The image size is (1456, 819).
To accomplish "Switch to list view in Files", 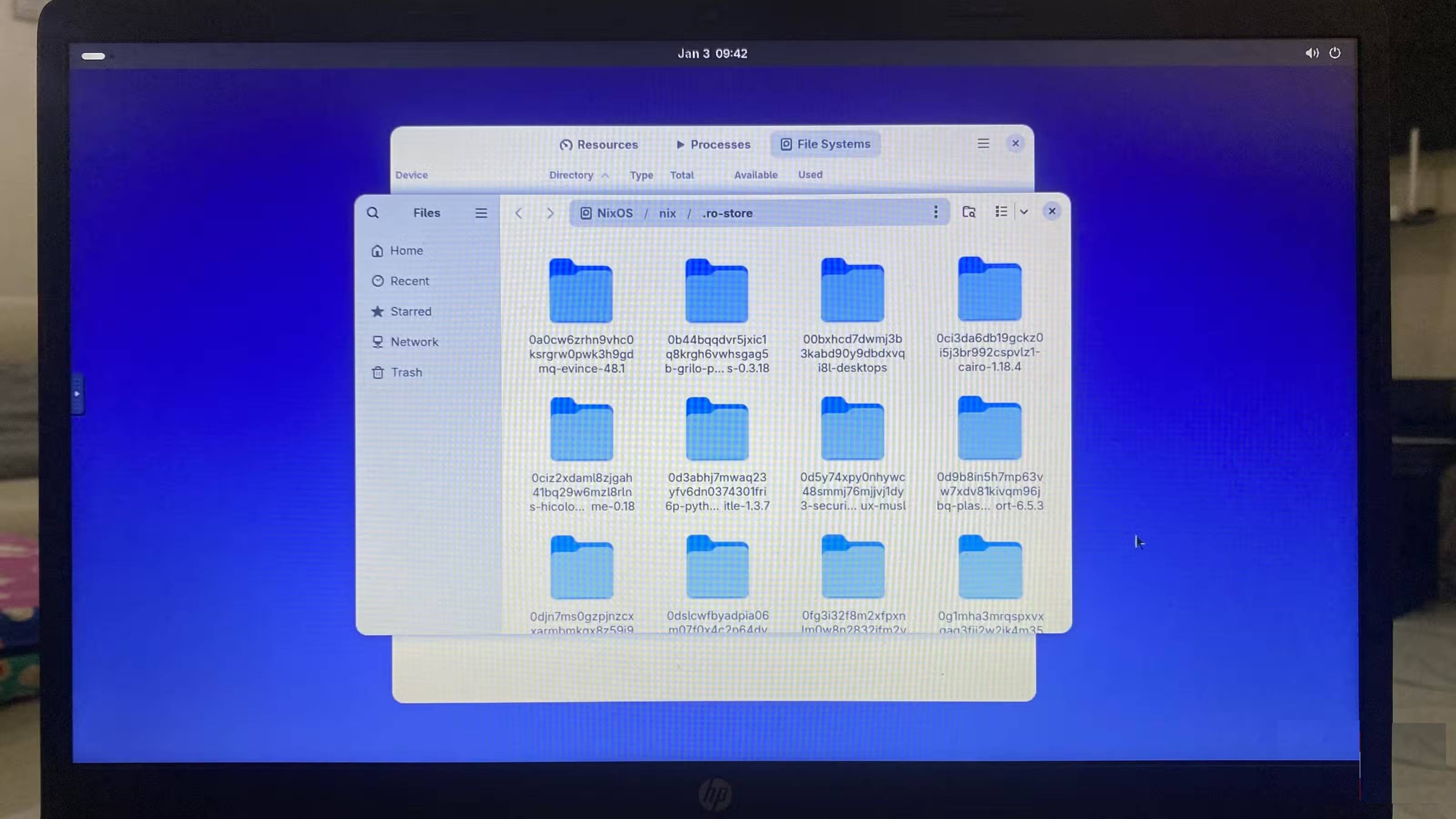I will [1001, 212].
